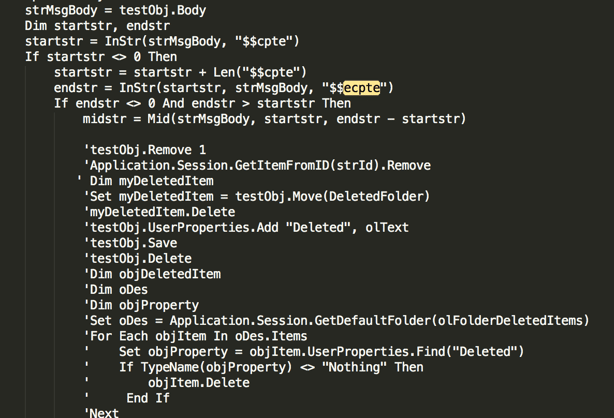This screenshot has height=418, width=614.
Task: Click the "'myDeletedItem.Delete" comment line
Action: click(x=159, y=212)
